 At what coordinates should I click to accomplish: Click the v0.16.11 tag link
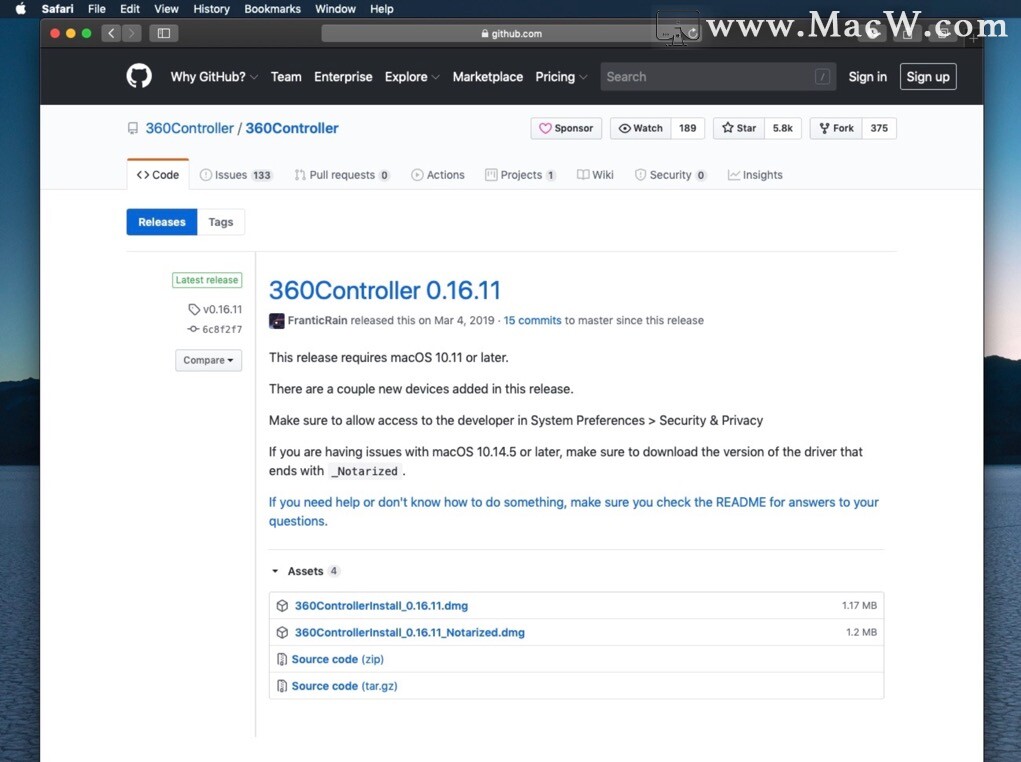222,309
